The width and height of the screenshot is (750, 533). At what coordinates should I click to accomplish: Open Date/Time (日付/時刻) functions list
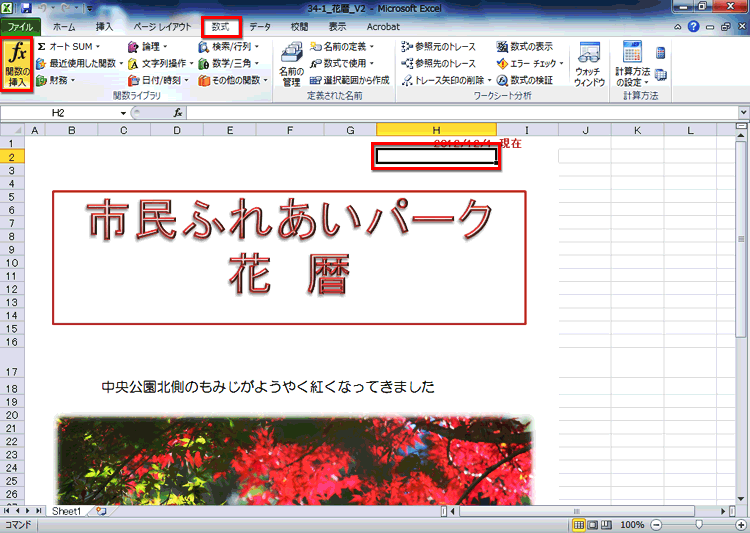159,80
